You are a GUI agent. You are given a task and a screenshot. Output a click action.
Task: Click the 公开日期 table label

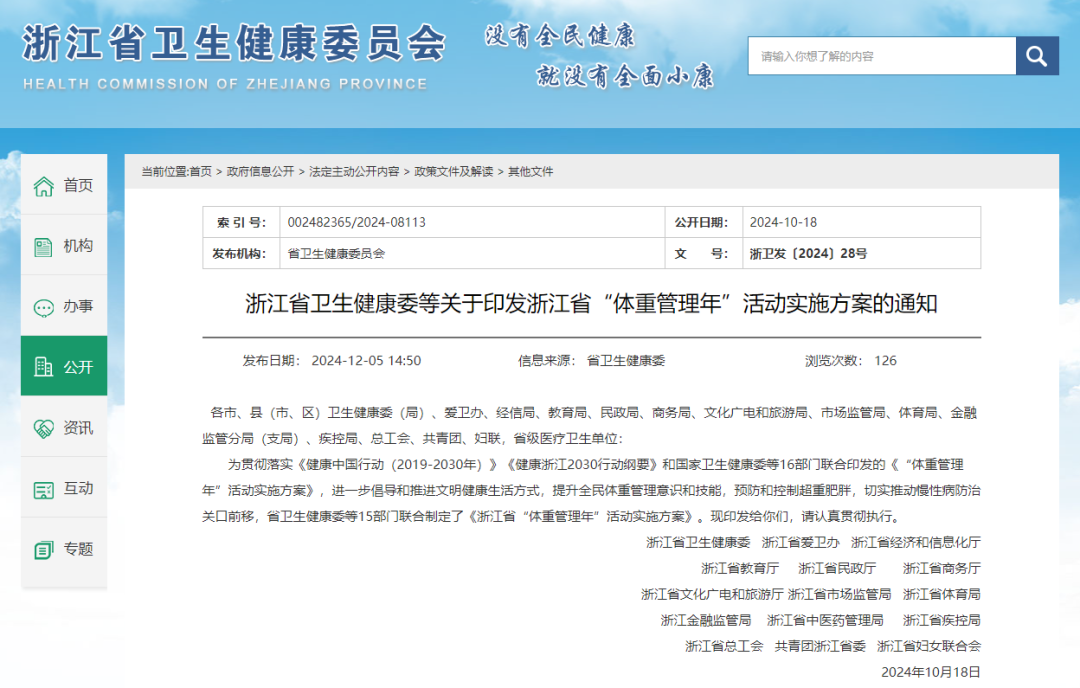pos(701,222)
